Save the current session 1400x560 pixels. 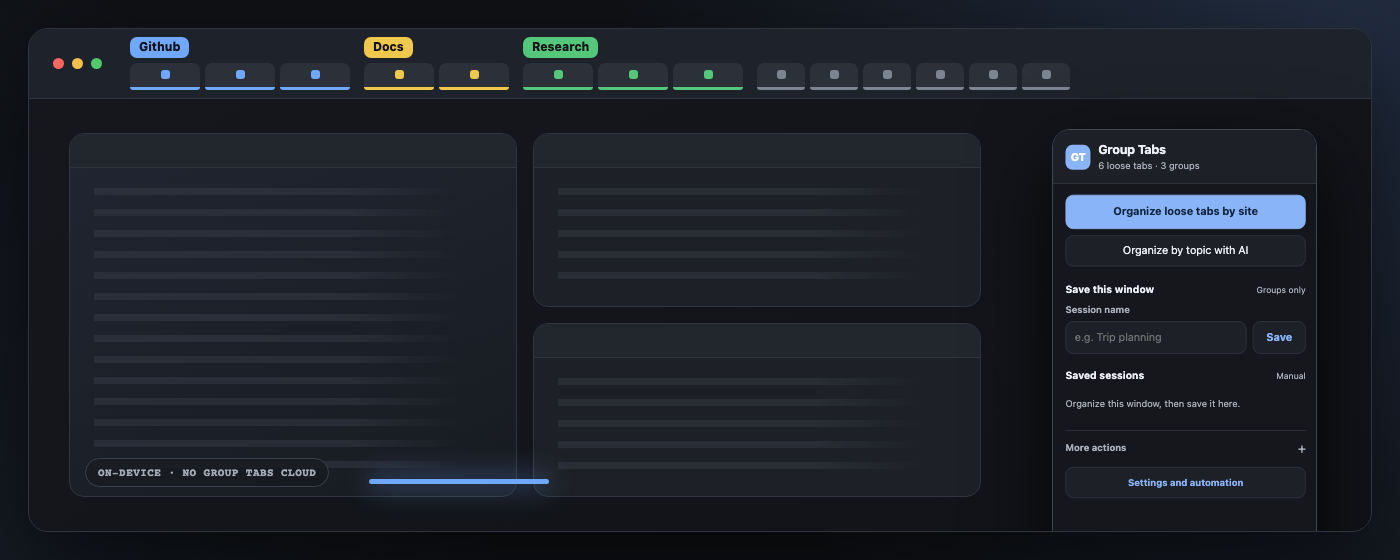tap(1279, 337)
